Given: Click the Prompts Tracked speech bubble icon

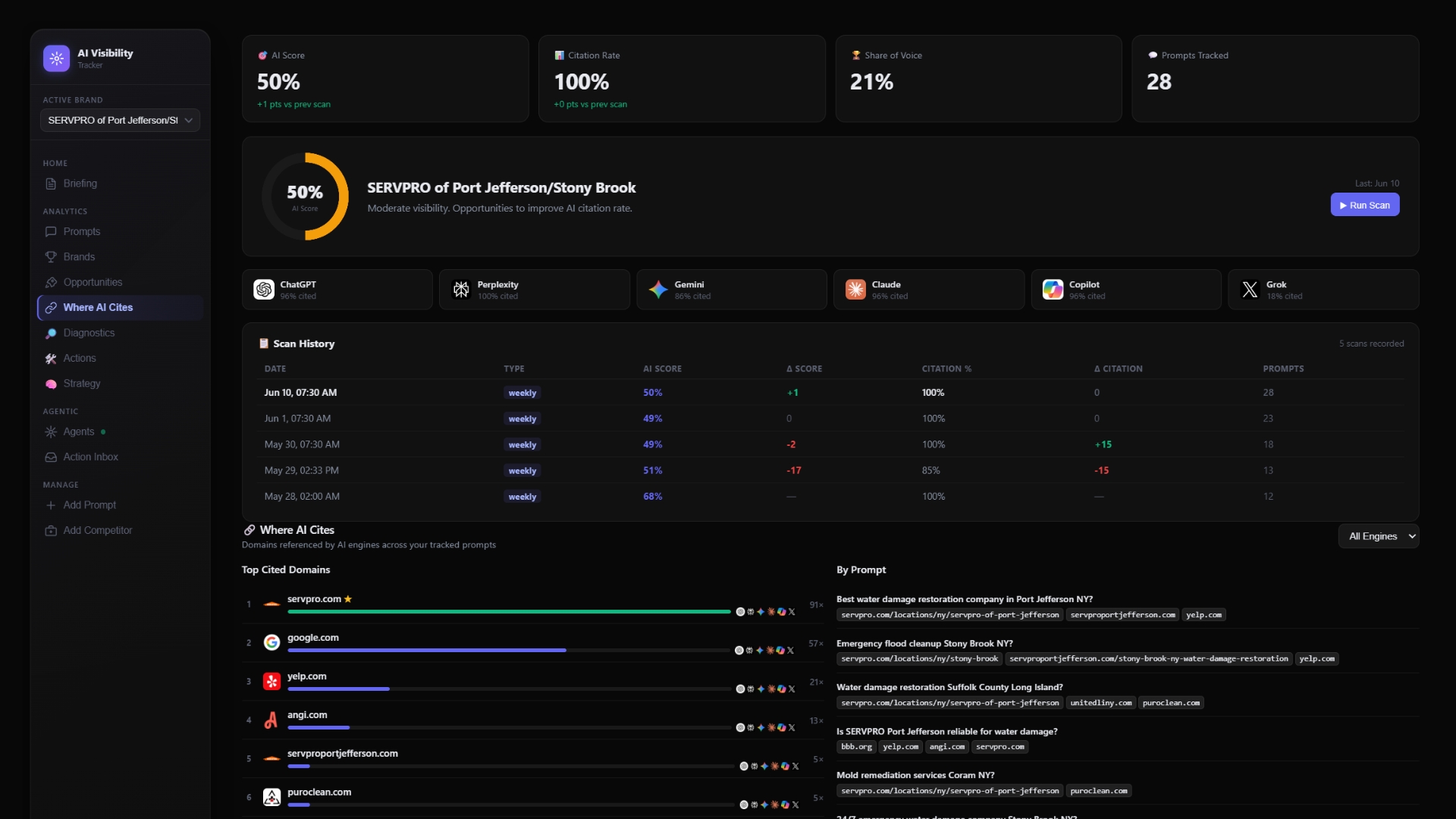Looking at the screenshot, I should (x=1153, y=55).
